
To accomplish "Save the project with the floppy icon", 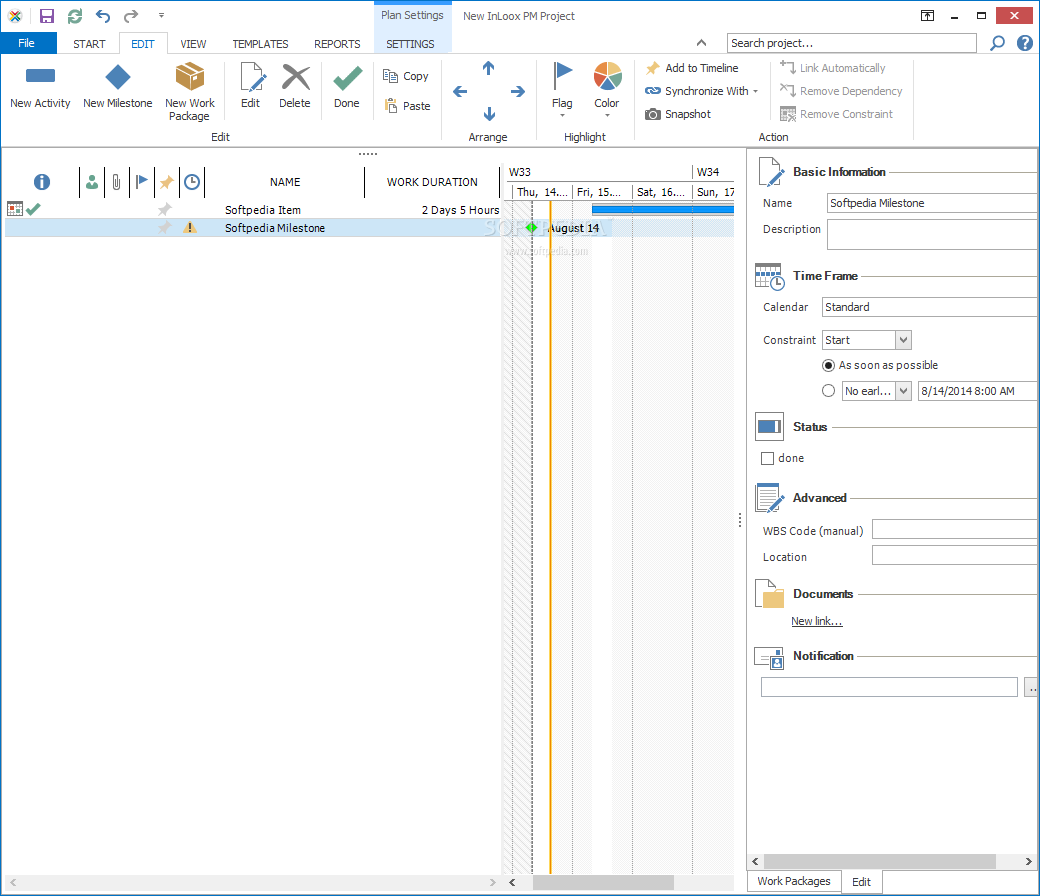I will (x=46, y=16).
